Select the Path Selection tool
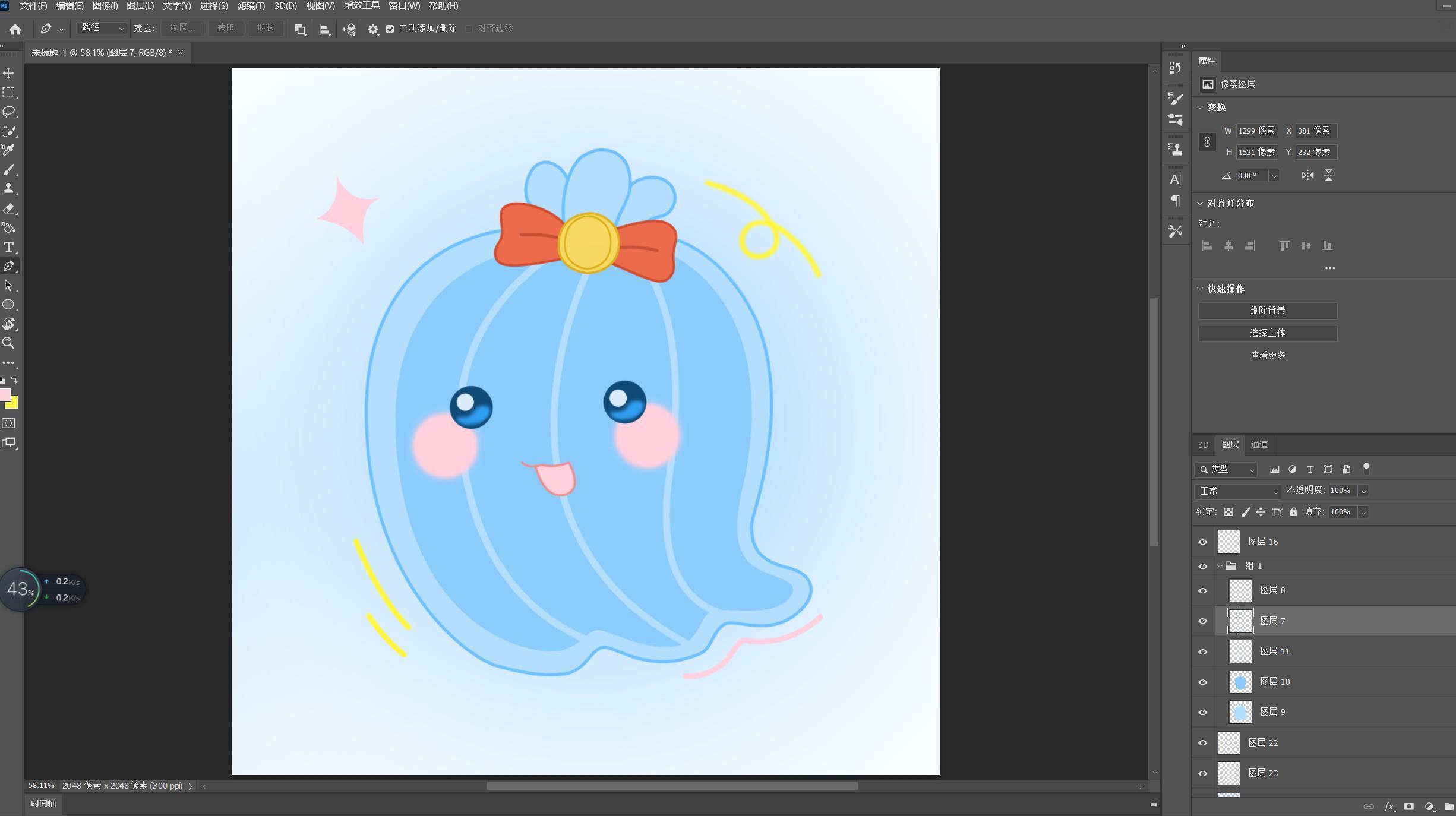Viewport: 1456px width, 816px height. point(9,286)
